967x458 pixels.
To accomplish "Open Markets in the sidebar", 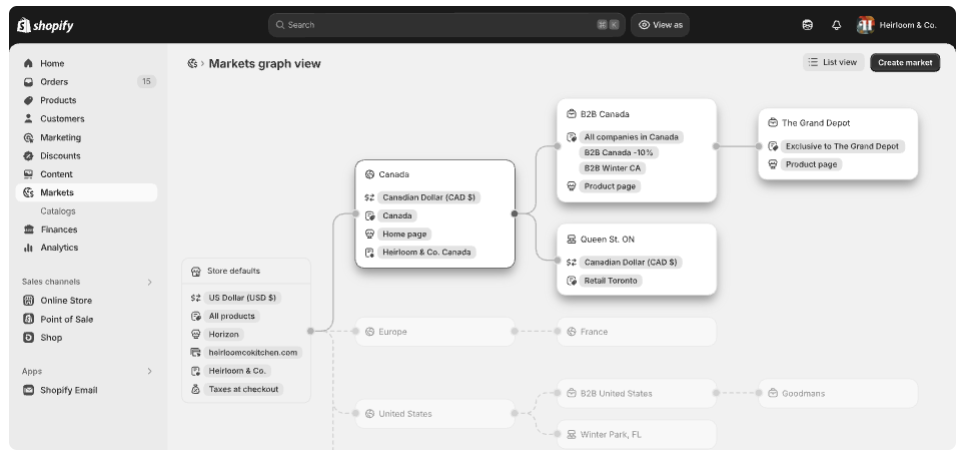I will 86,192.
